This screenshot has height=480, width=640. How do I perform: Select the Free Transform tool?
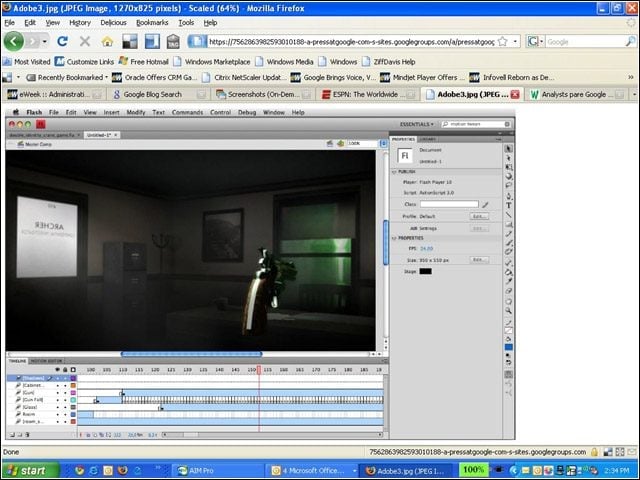point(509,167)
